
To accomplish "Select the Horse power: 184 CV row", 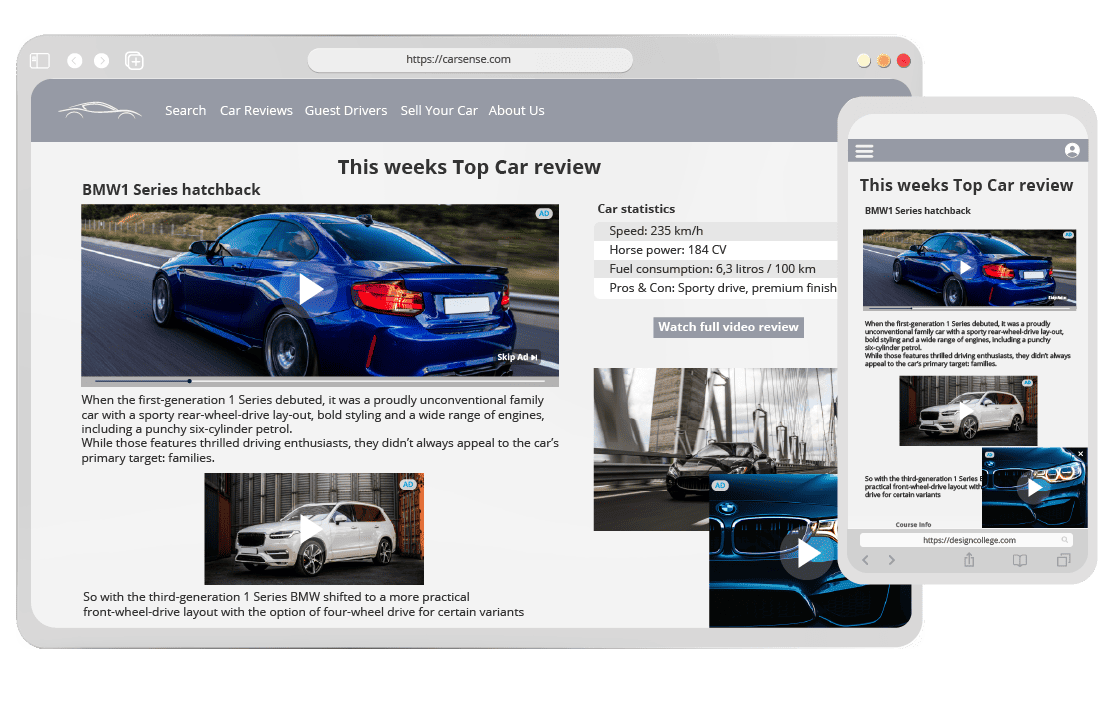I will (715, 251).
